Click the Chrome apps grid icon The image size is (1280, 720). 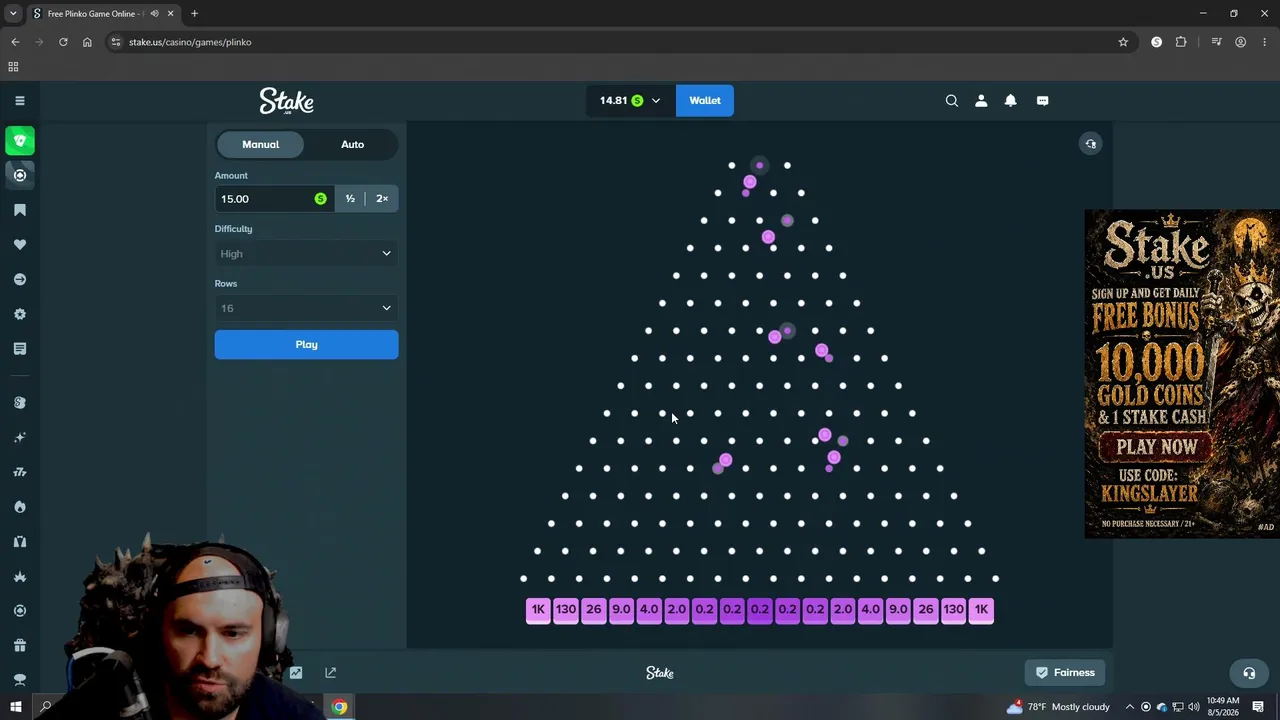coord(13,67)
